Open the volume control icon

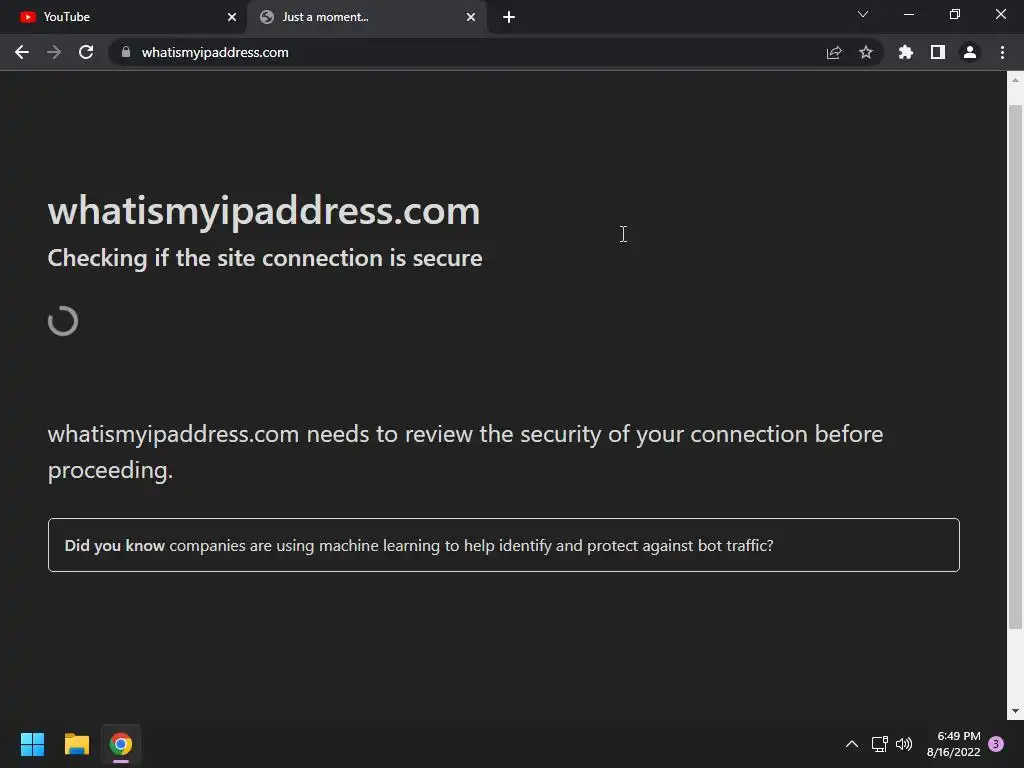click(904, 744)
